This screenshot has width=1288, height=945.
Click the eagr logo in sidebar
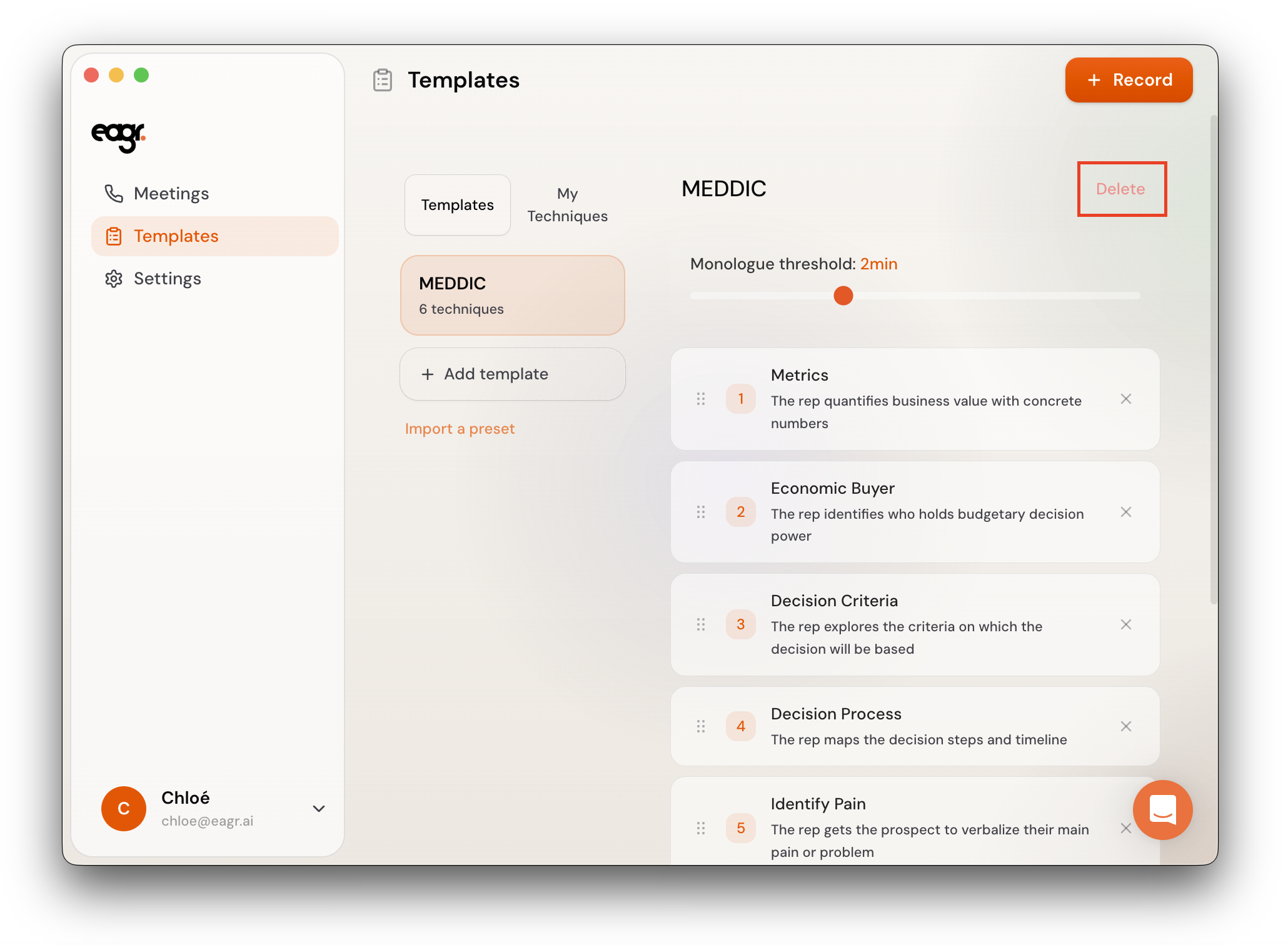coord(118,136)
